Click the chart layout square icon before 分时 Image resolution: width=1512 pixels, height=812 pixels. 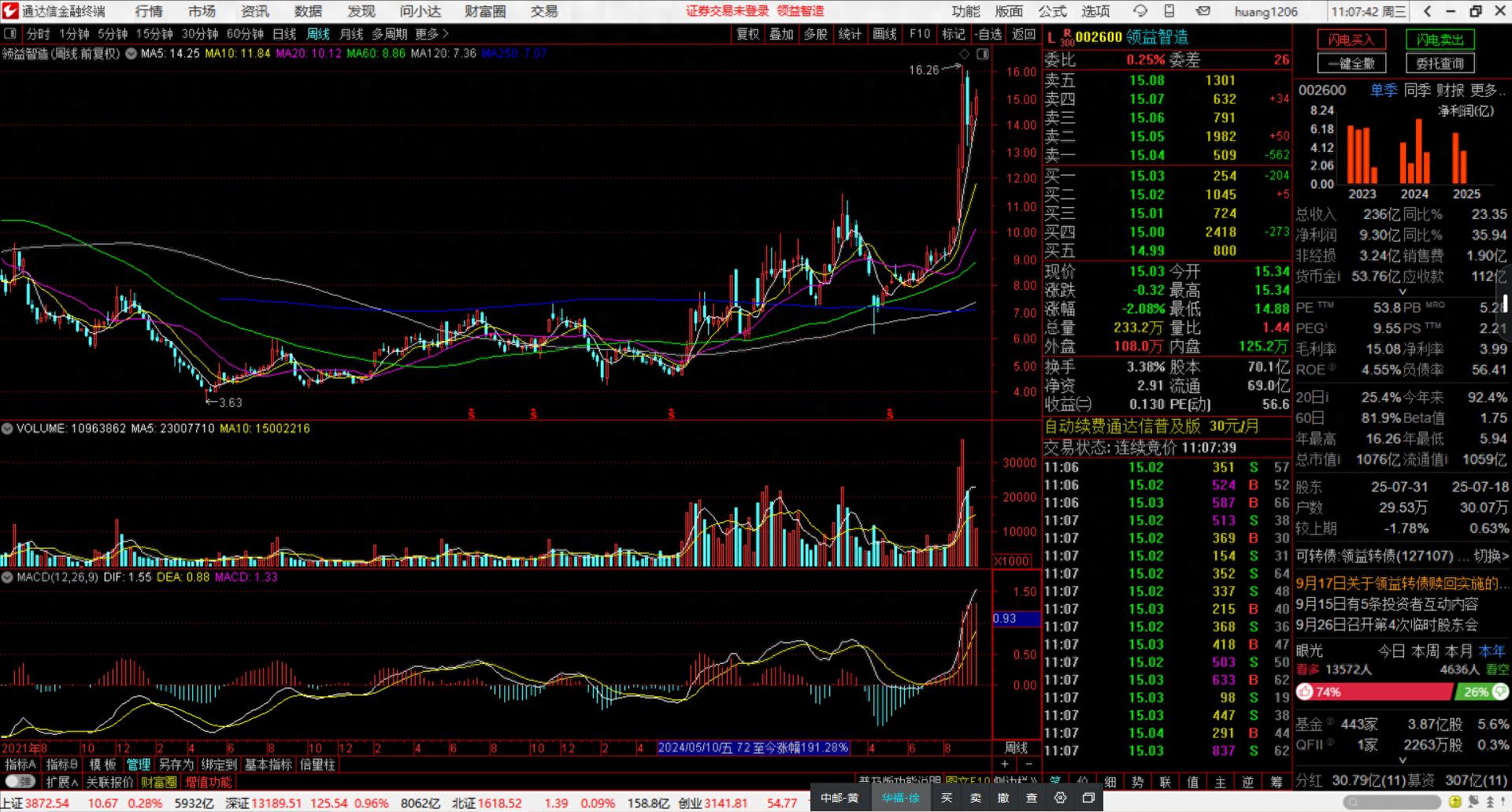10,34
